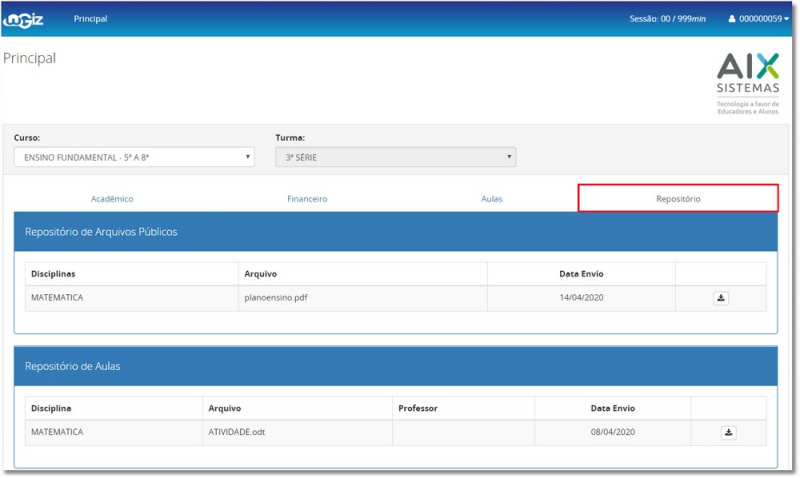800x478 pixels.
Task: Click the Data Envio header in public files table
Action: [x=581, y=274]
